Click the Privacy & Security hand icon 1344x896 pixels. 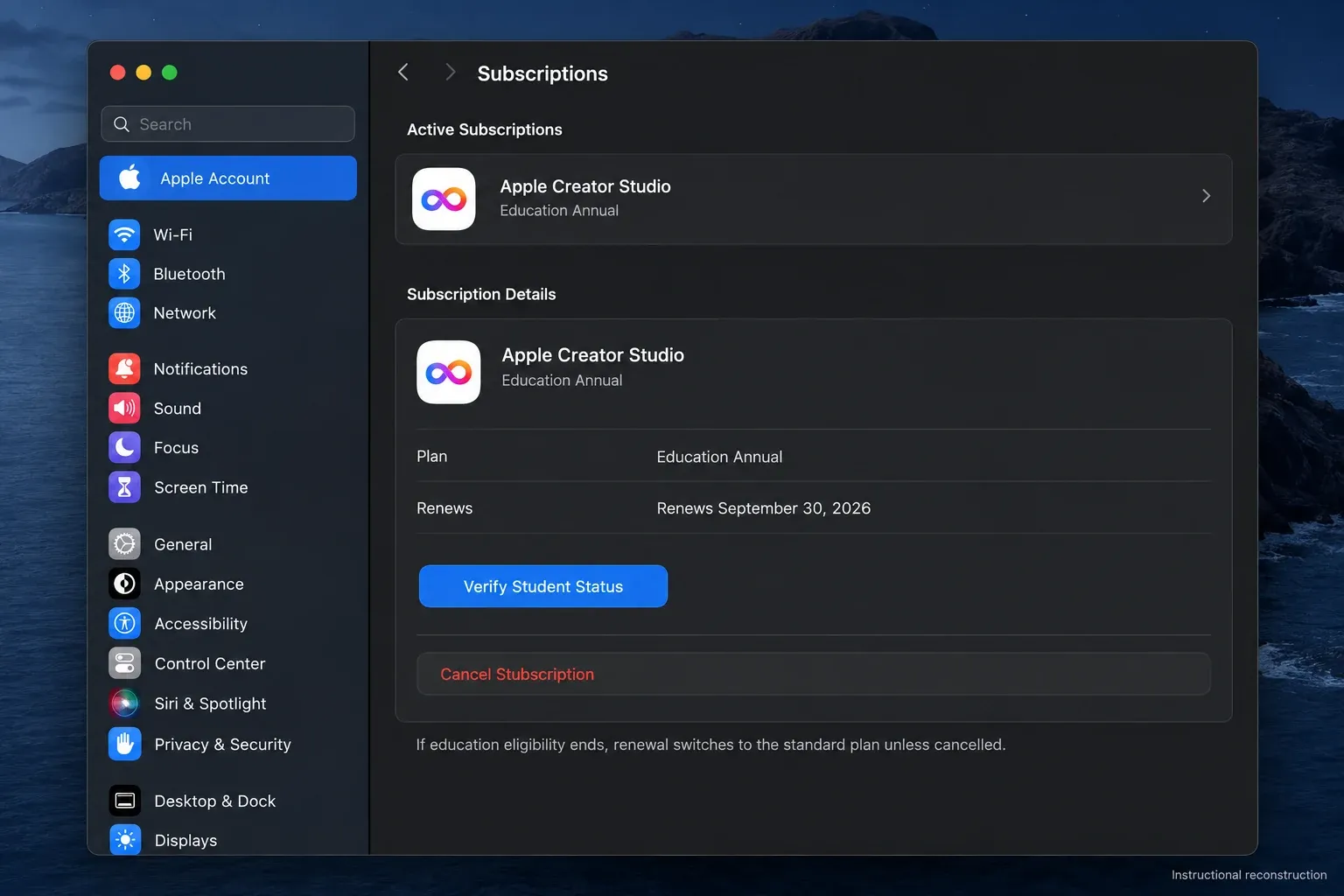[124, 744]
